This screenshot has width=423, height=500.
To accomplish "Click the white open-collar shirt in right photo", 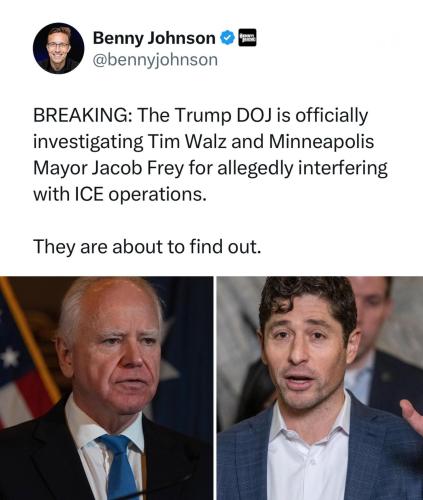I will tap(308, 455).
